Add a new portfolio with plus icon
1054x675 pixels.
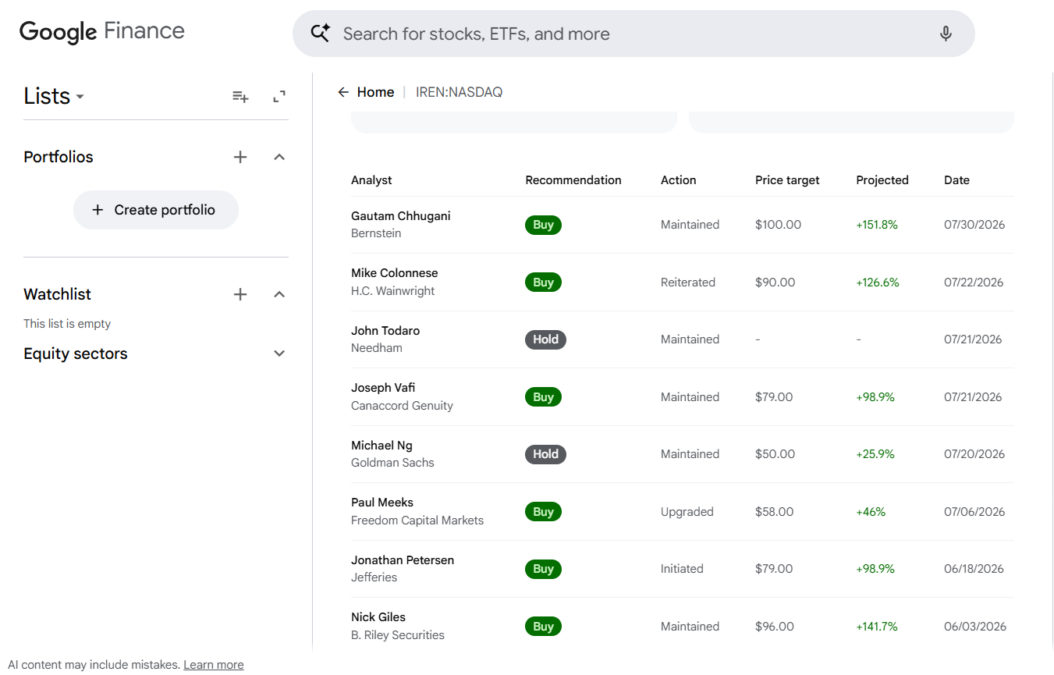point(240,157)
